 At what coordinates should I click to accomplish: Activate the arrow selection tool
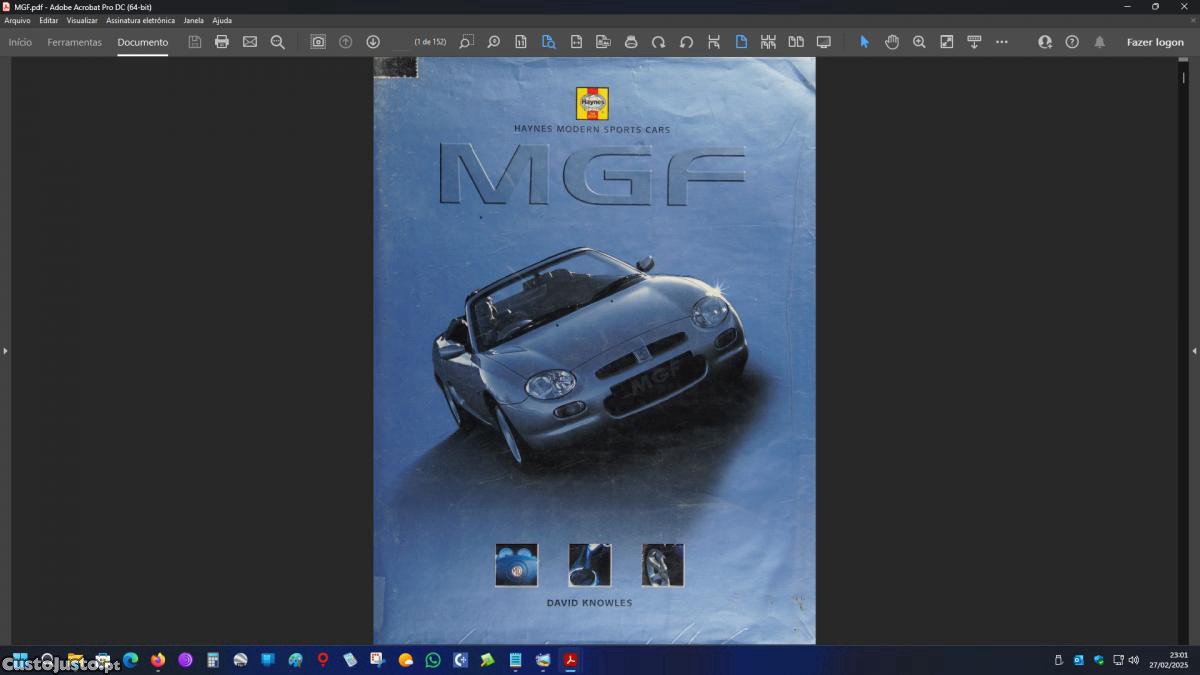click(x=865, y=42)
